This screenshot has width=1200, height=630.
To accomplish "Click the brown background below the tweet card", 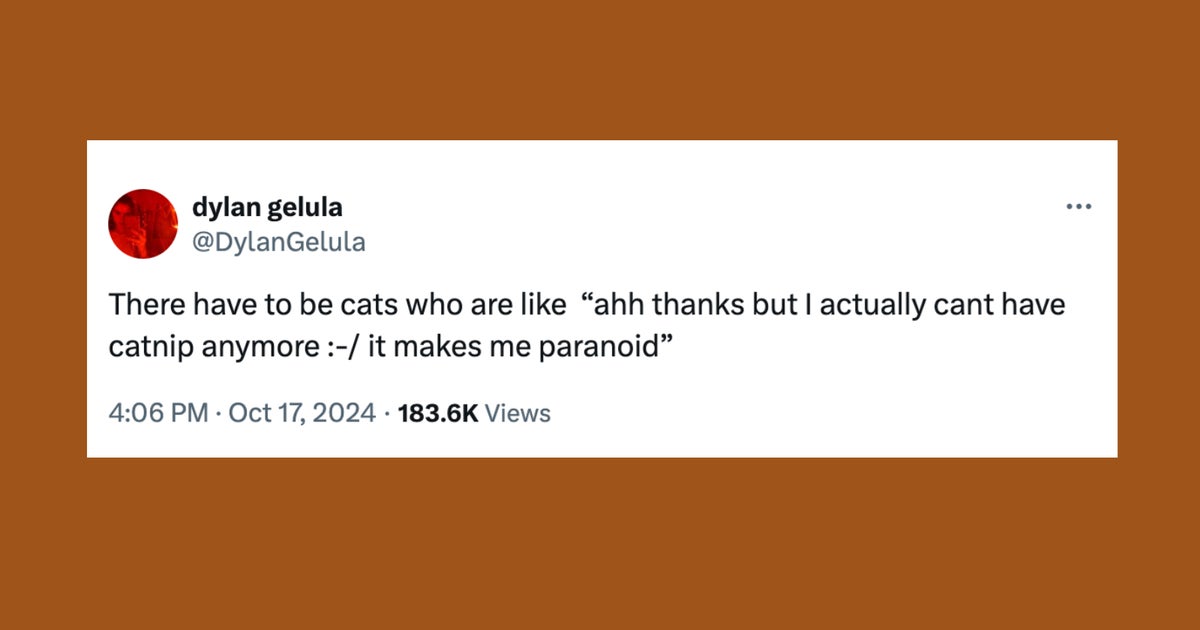I will (600, 545).
